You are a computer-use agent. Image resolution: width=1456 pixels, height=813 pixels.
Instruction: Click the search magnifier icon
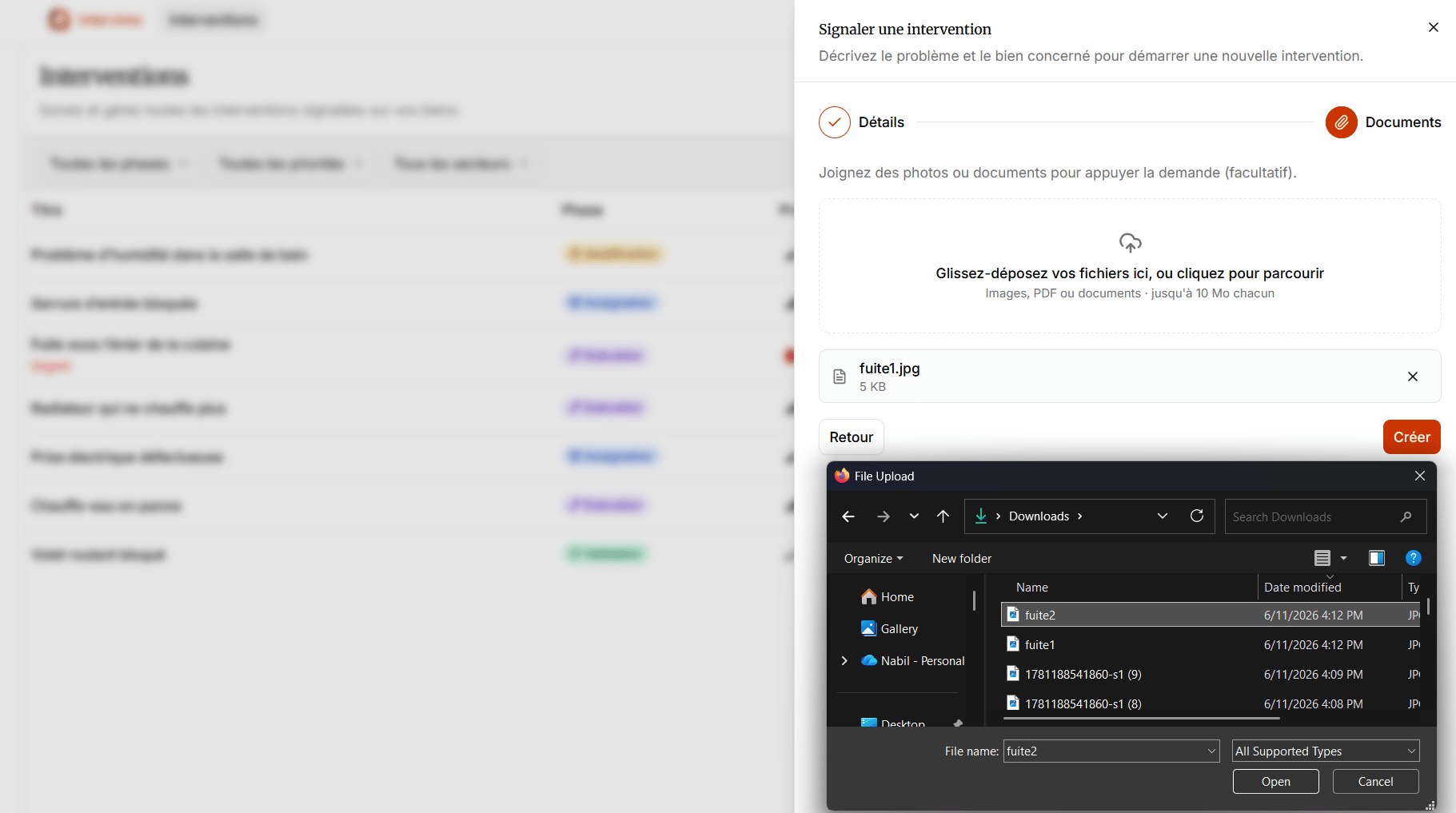click(x=1406, y=517)
